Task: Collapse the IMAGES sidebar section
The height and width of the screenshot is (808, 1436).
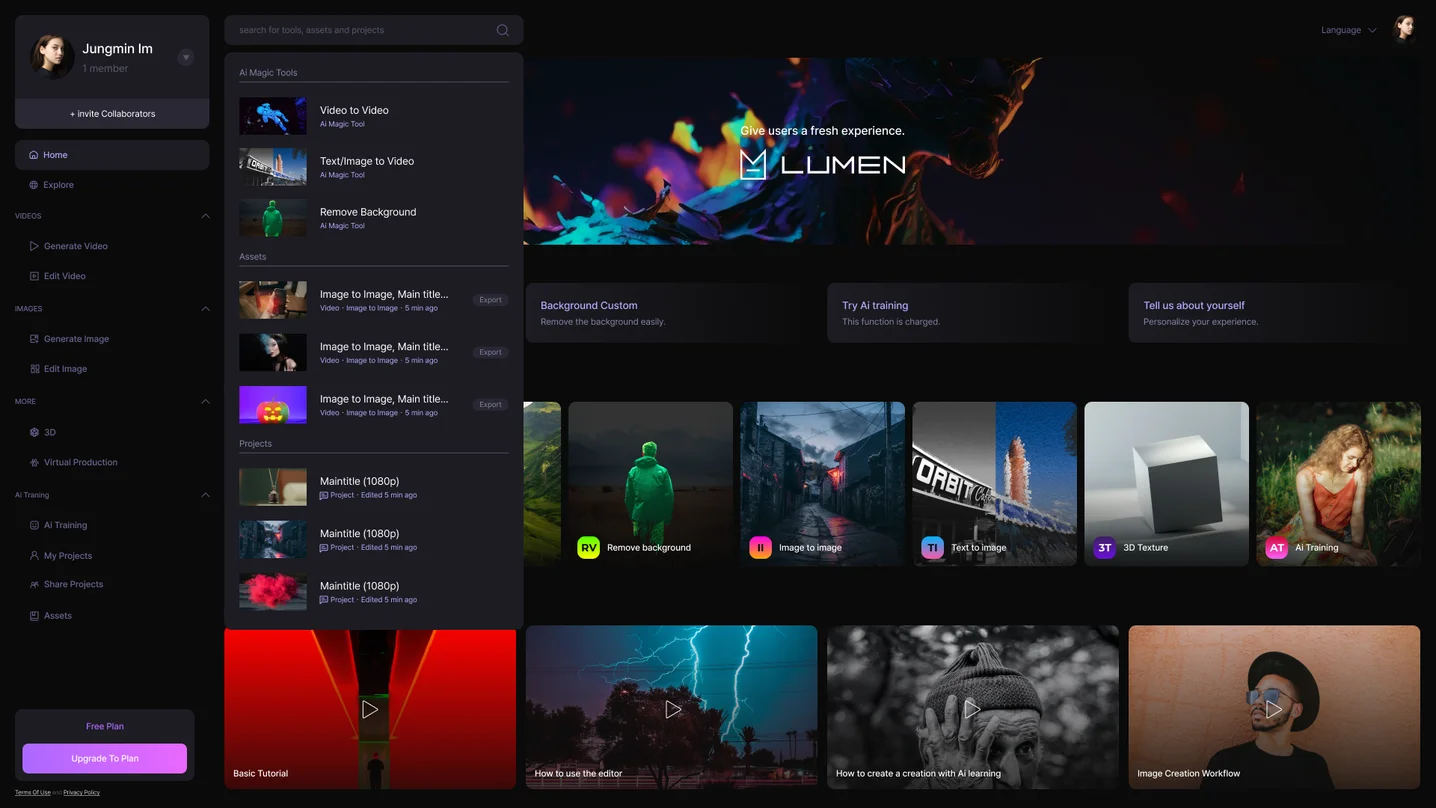Action: click(x=205, y=308)
